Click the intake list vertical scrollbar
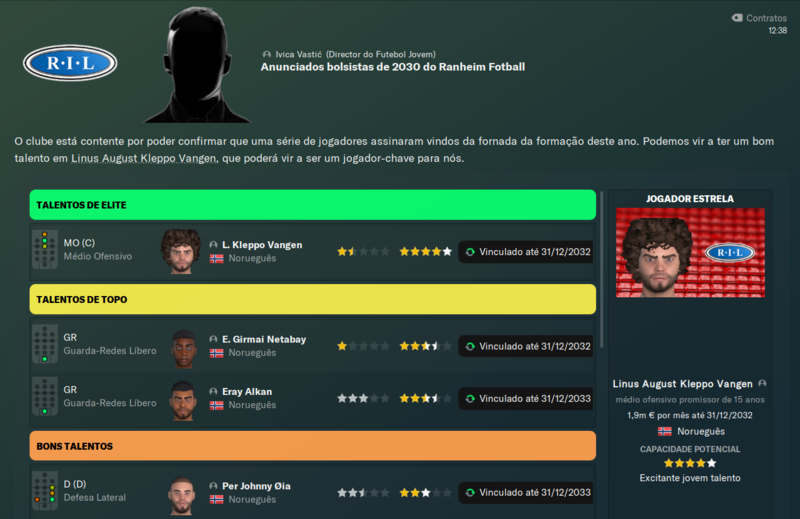800x519 pixels. tap(602, 269)
